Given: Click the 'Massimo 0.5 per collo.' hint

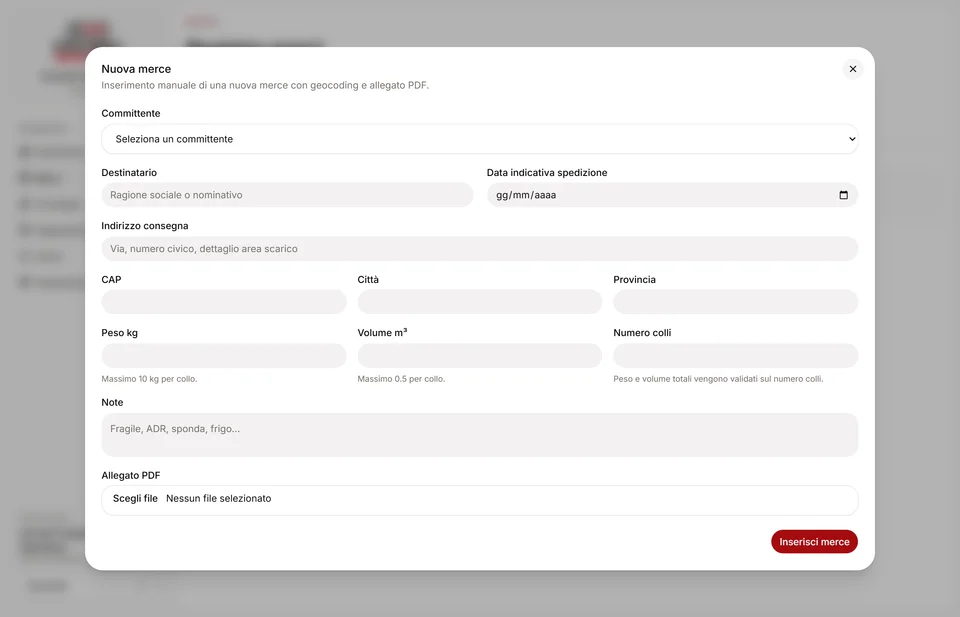Looking at the screenshot, I should [x=401, y=379].
